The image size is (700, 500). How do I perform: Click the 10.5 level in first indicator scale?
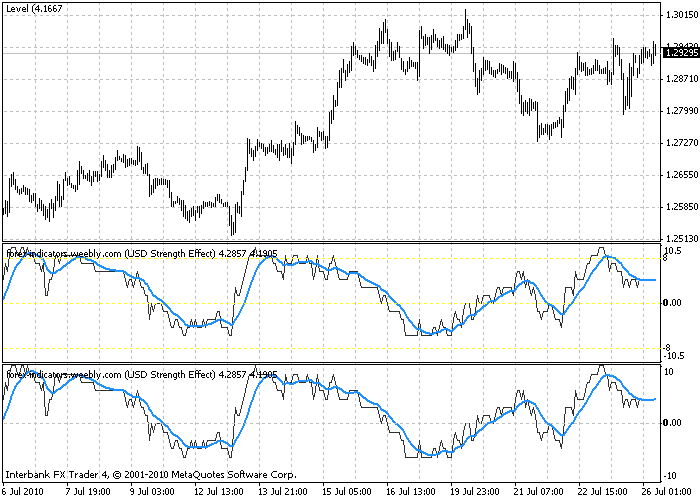[673, 251]
